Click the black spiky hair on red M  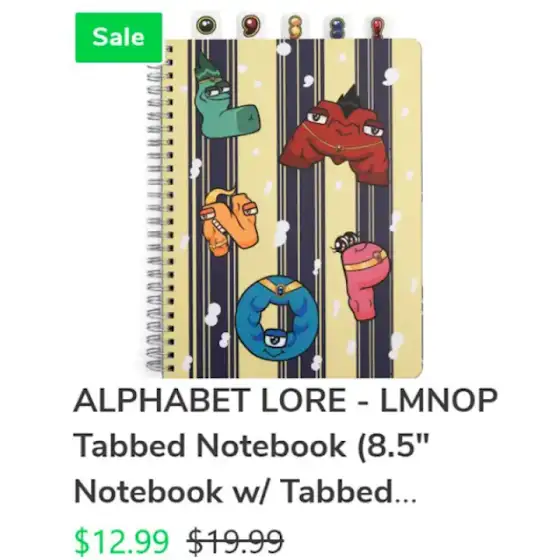tap(350, 97)
